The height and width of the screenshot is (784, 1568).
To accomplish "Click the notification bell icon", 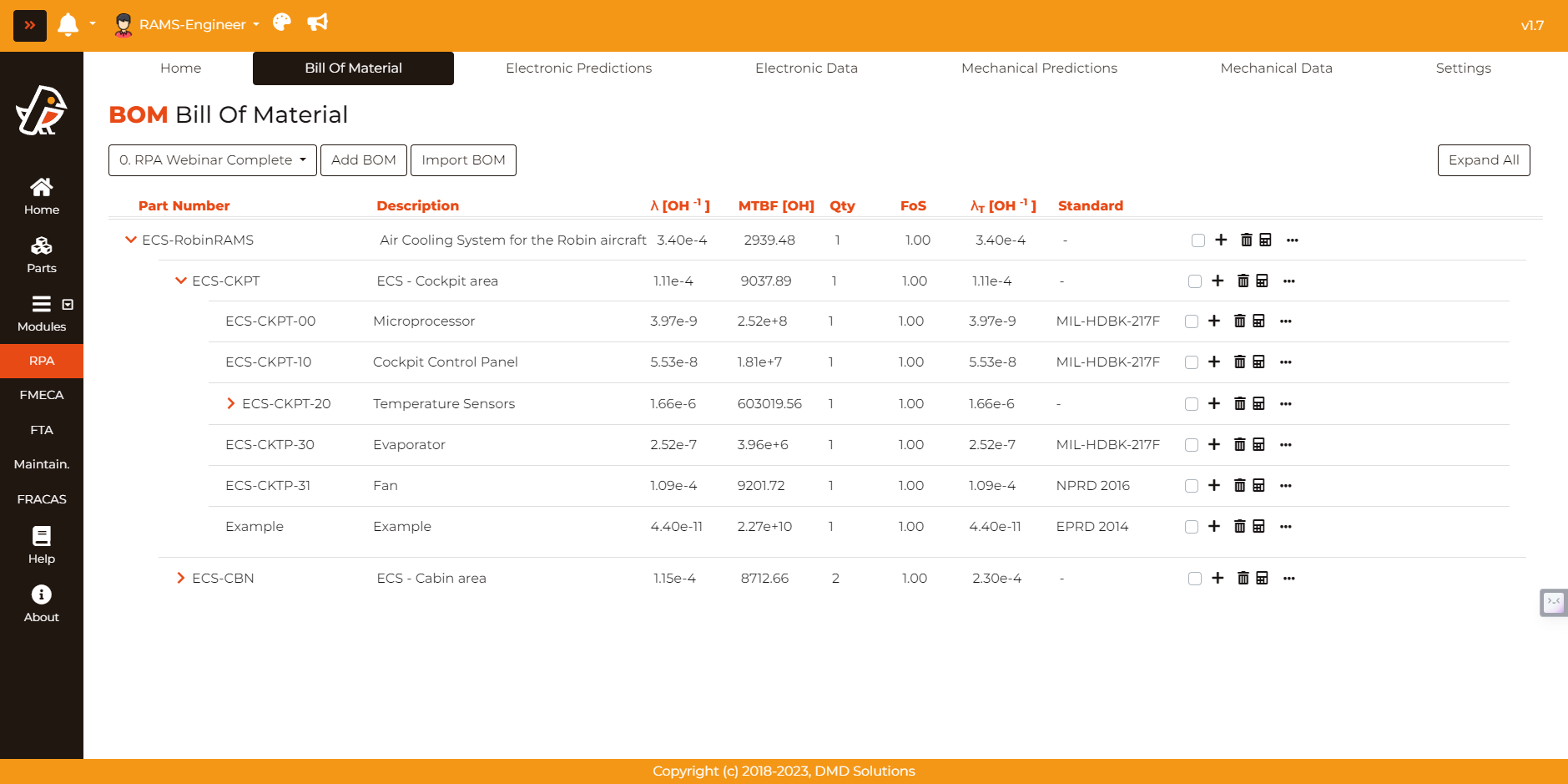I will tap(68, 24).
